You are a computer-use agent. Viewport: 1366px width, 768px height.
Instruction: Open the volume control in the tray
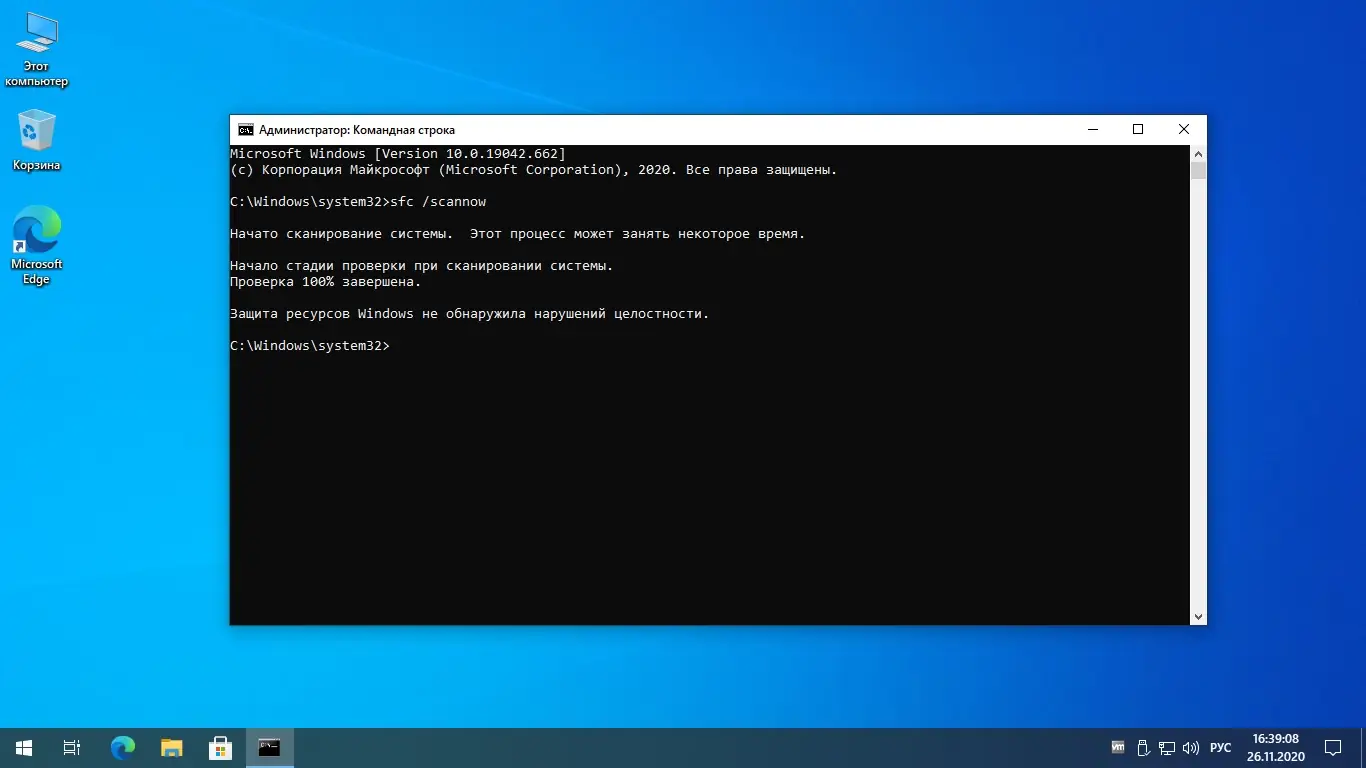click(x=1191, y=747)
